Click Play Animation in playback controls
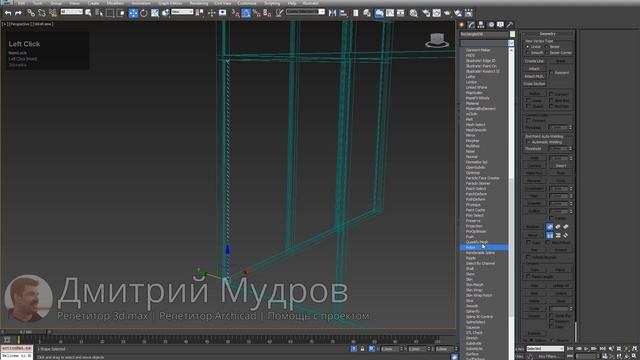 587,349
